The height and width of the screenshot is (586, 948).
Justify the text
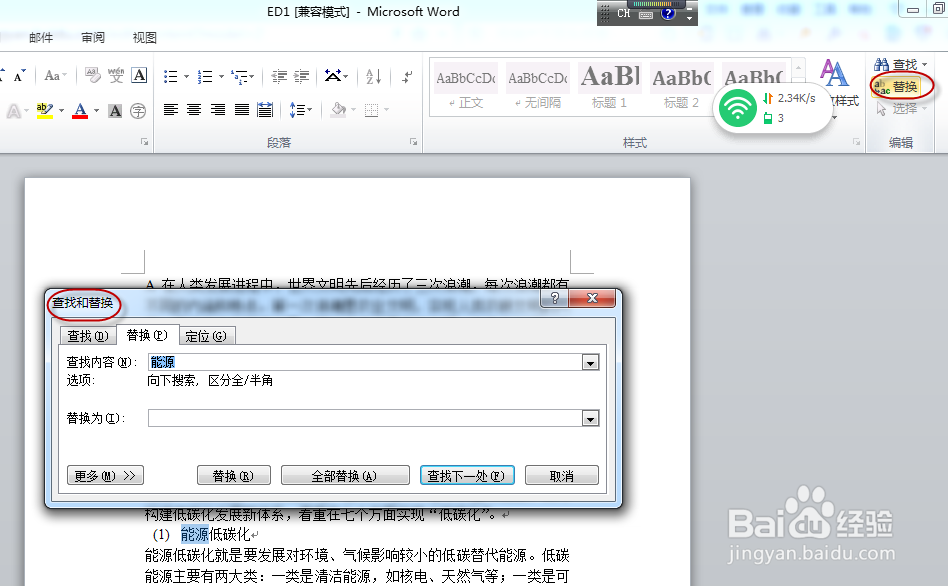point(242,109)
